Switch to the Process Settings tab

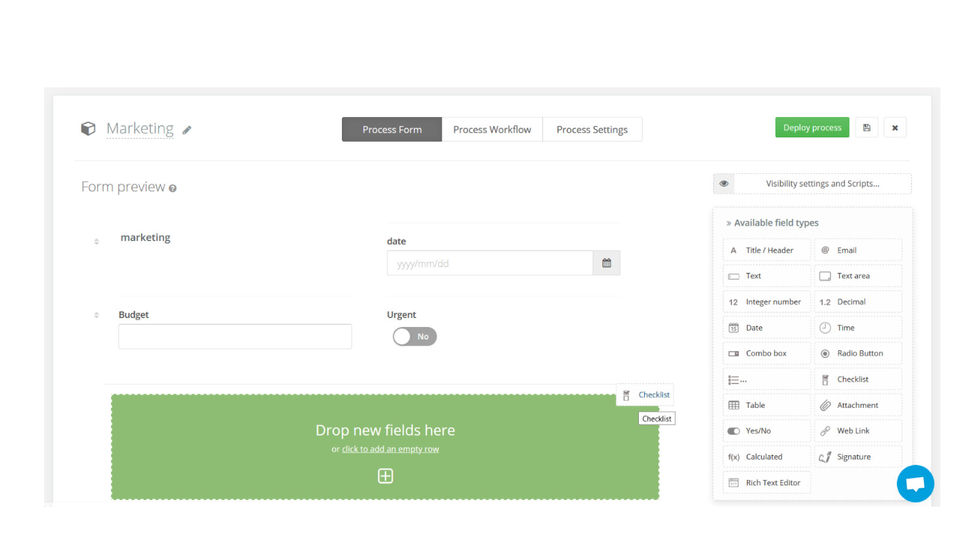[592, 129]
